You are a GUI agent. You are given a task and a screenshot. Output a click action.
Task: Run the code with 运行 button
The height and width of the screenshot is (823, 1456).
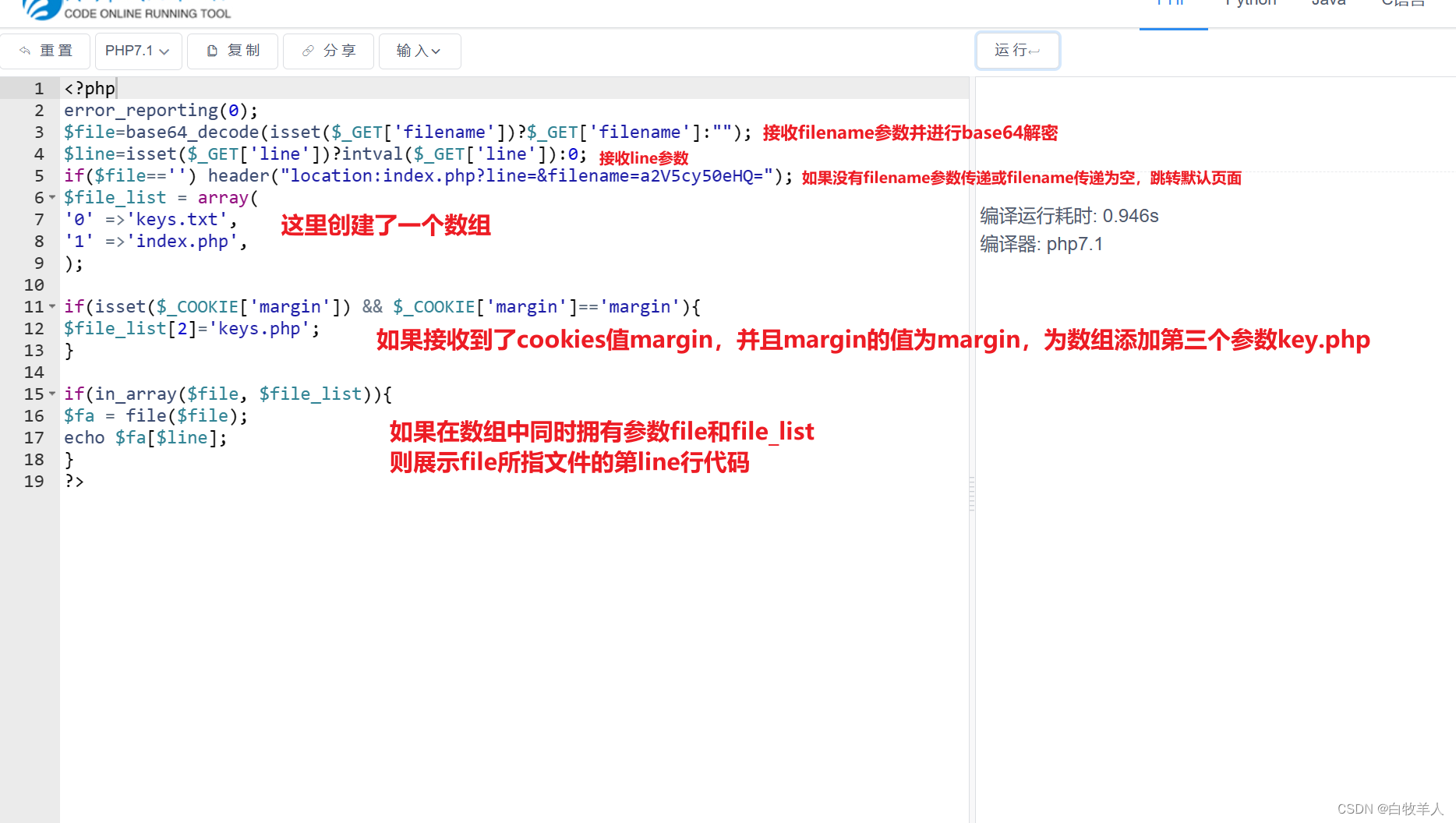click(x=1017, y=51)
